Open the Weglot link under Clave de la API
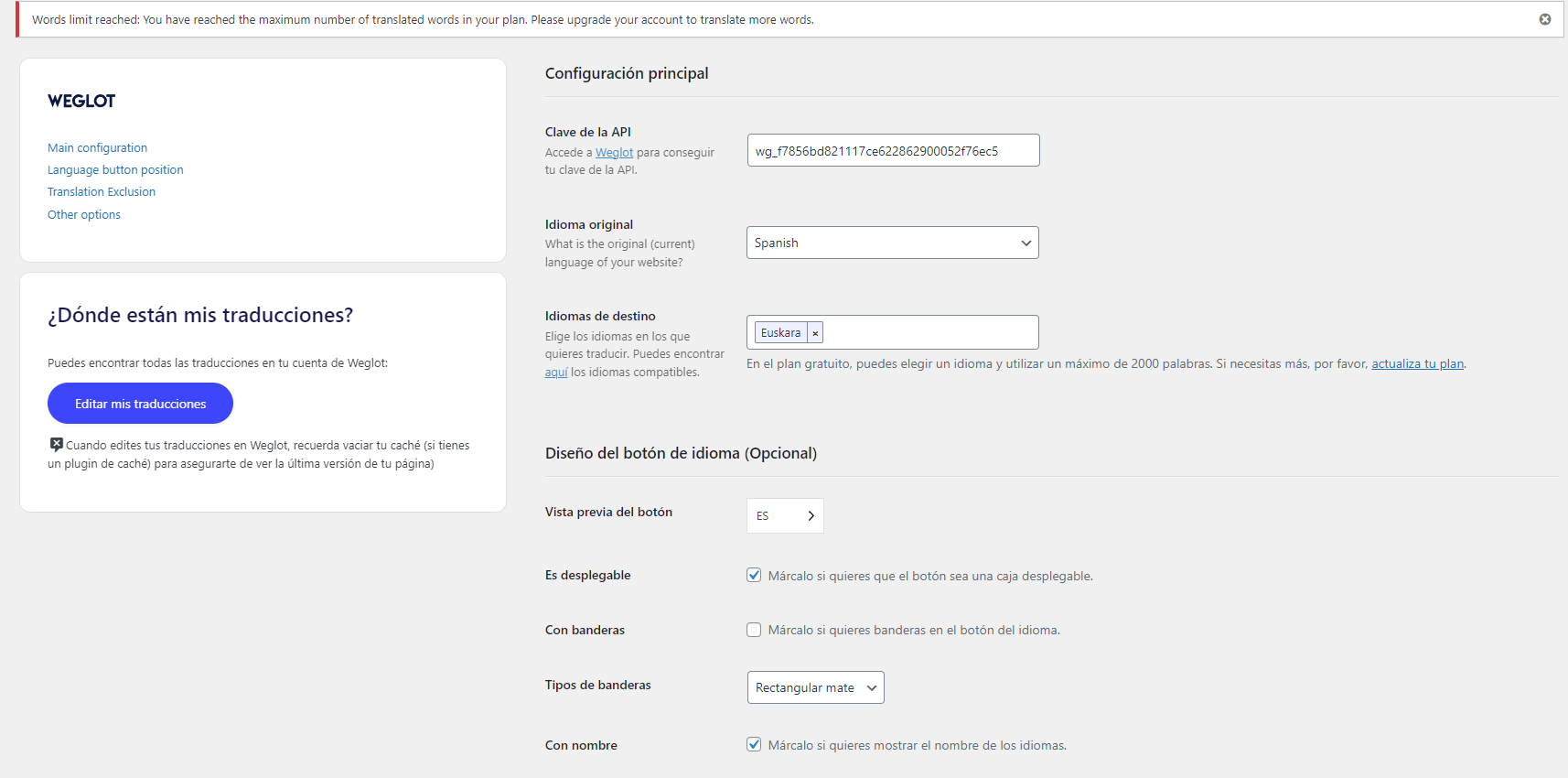The height and width of the screenshot is (778, 1568). coord(614,153)
